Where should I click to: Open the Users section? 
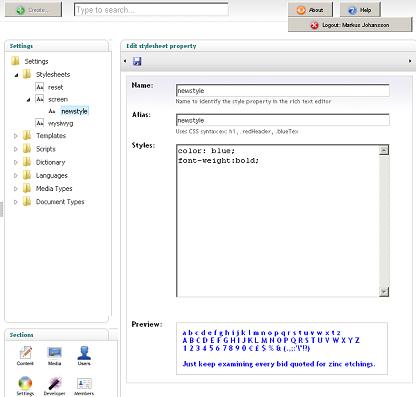pyautogui.click(x=84, y=356)
